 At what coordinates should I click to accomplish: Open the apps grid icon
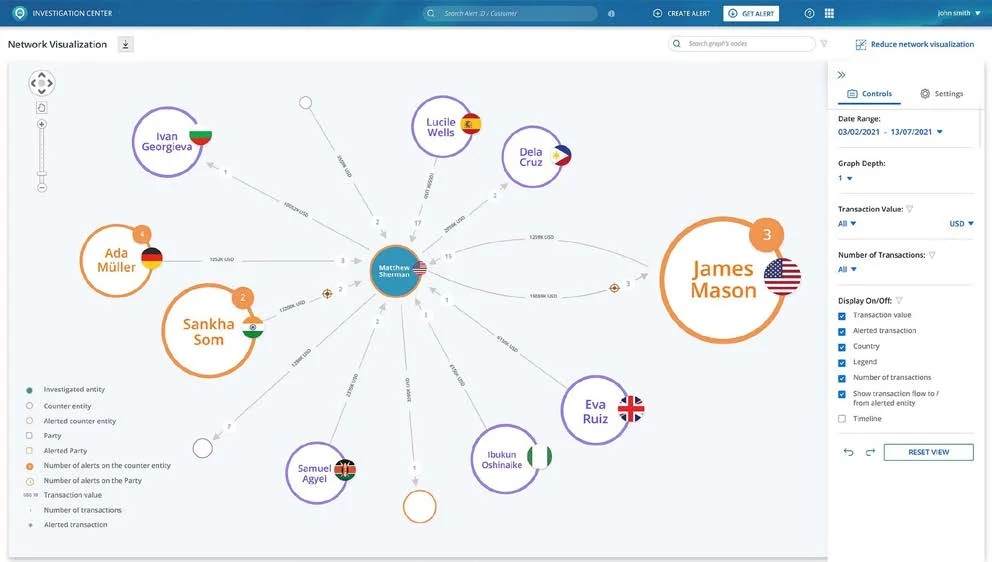pos(829,13)
